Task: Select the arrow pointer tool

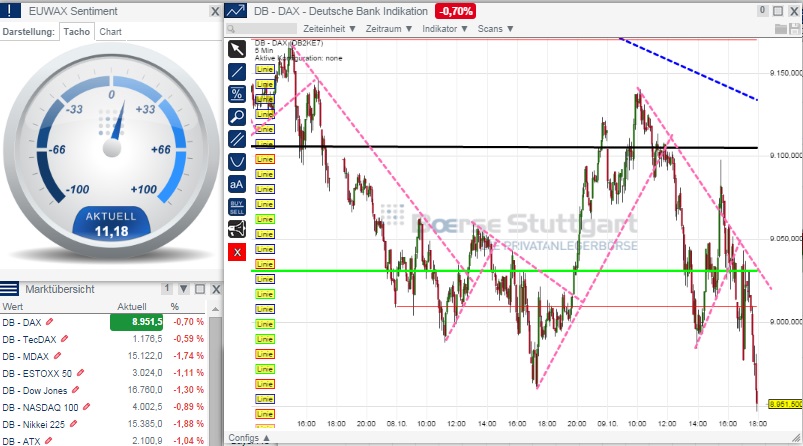Action: click(237, 49)
